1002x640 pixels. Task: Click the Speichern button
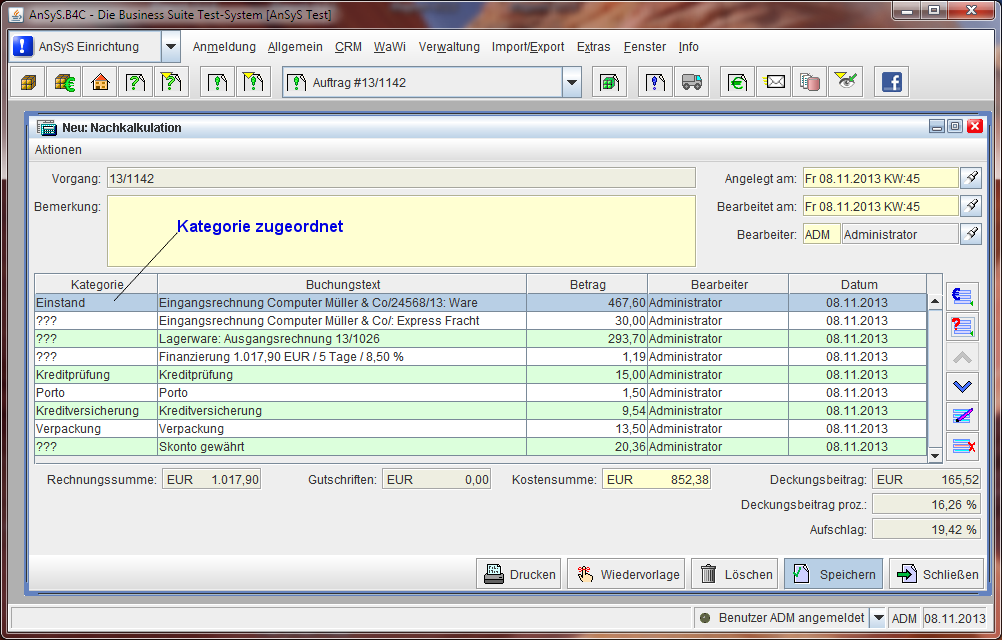[x=833, y=574]
